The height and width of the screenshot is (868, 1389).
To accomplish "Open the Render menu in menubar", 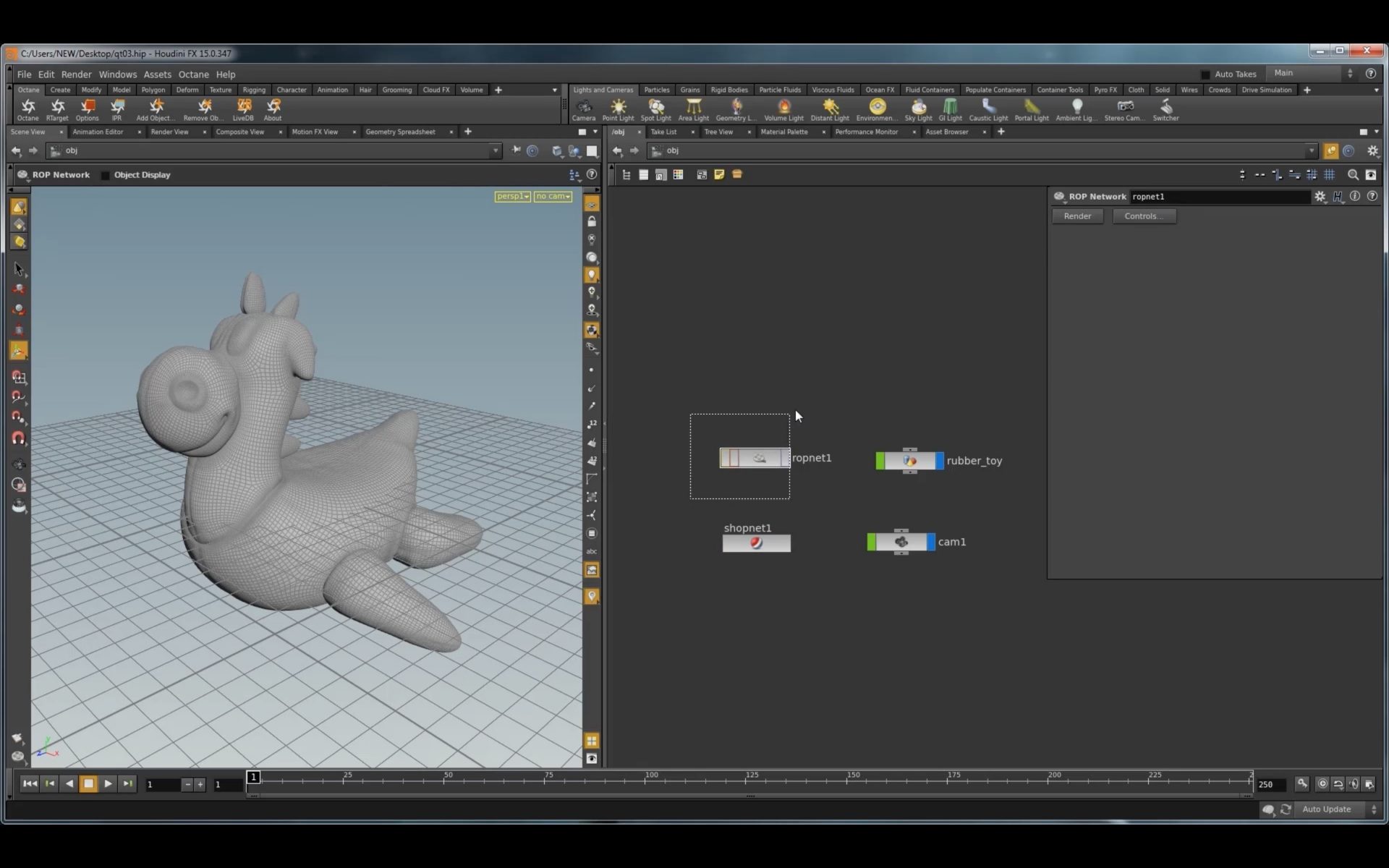I will click(x=75, y=73).
